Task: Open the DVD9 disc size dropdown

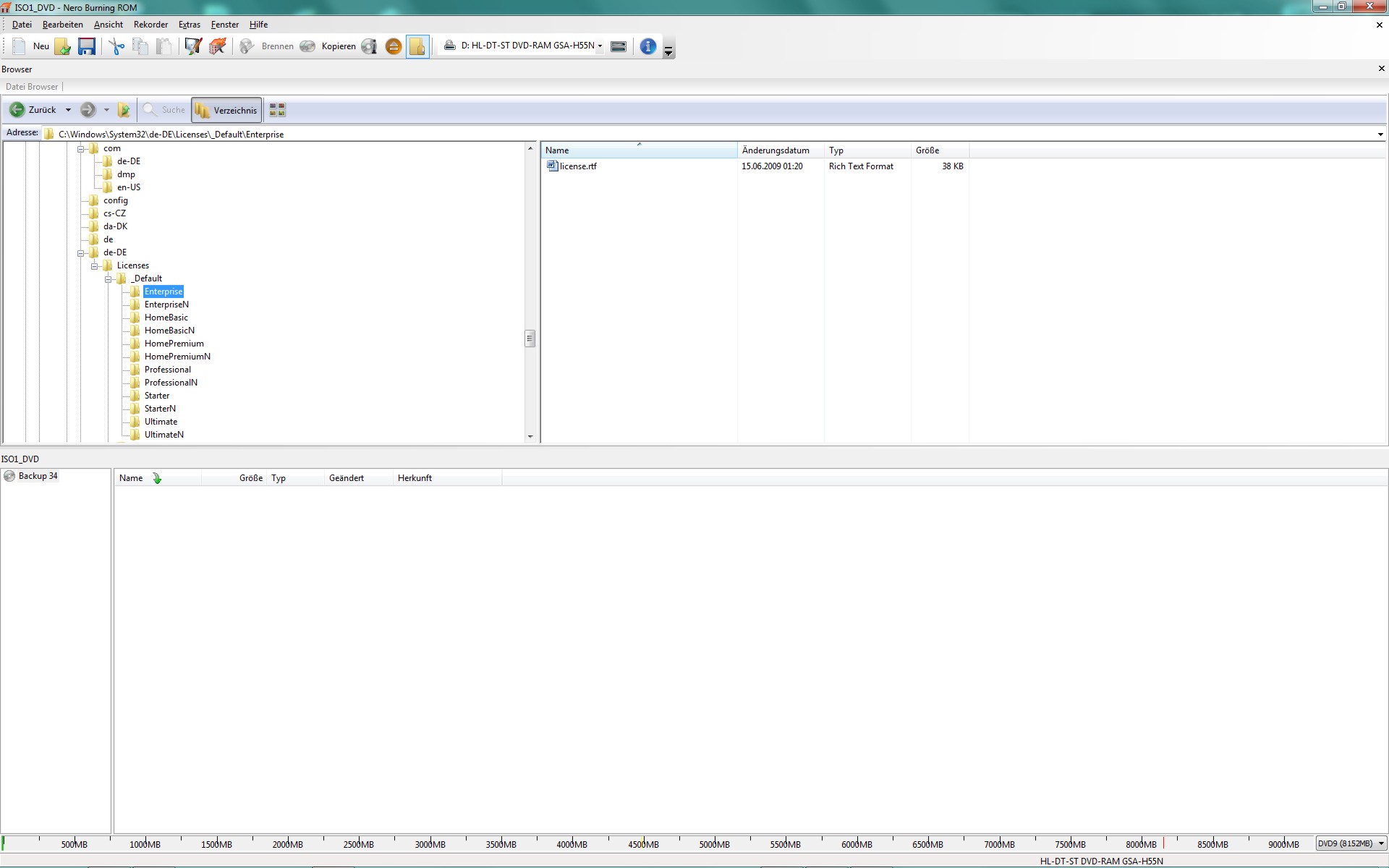Action: click(1380, 843)
